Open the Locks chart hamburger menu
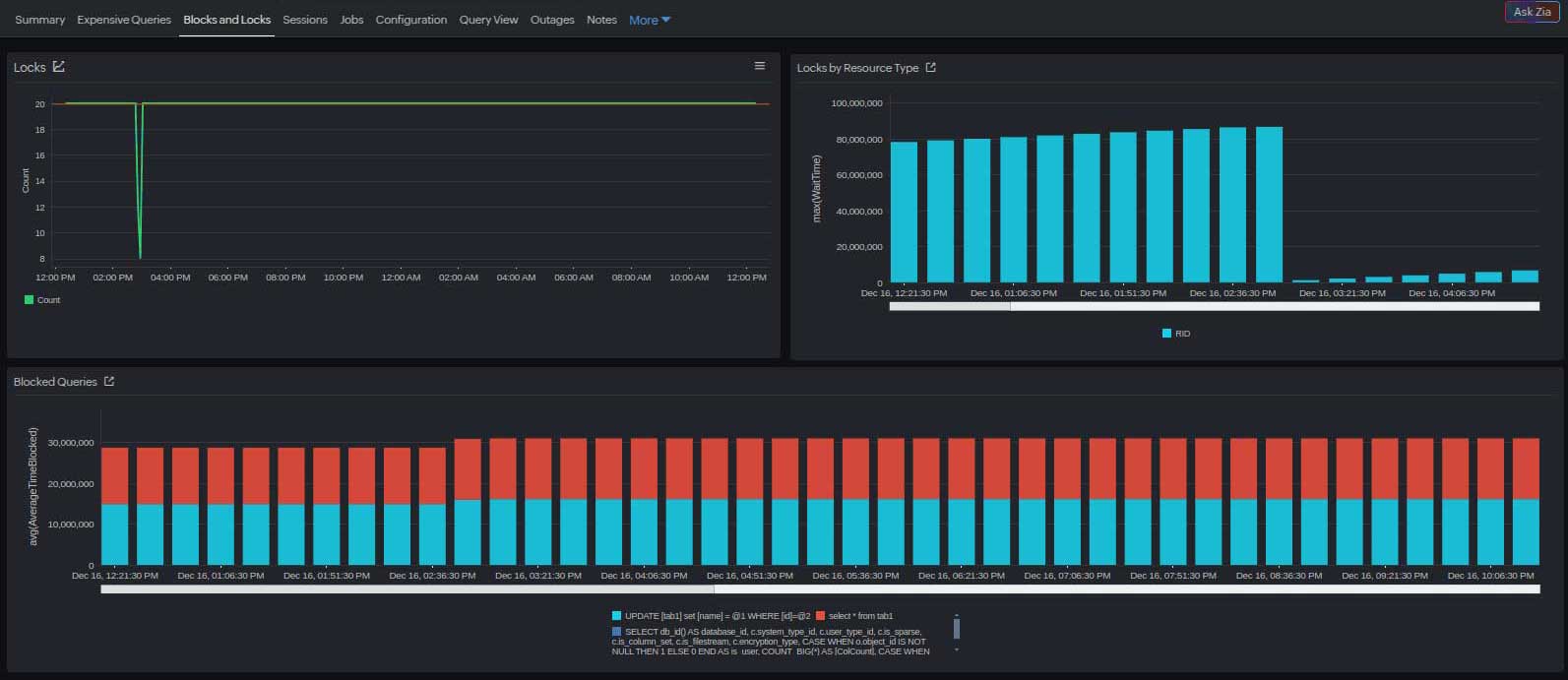1568x680 pixels. pos(759,66)
